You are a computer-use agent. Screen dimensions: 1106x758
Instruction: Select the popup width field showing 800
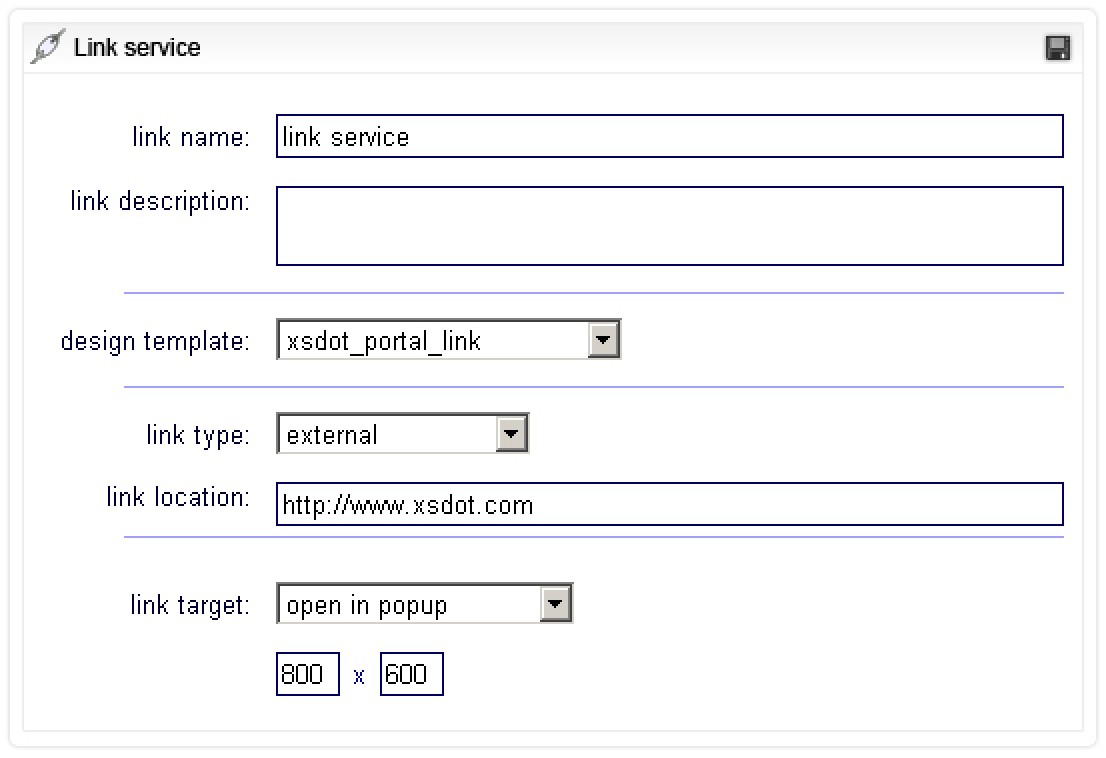click(x=307, y=675)
